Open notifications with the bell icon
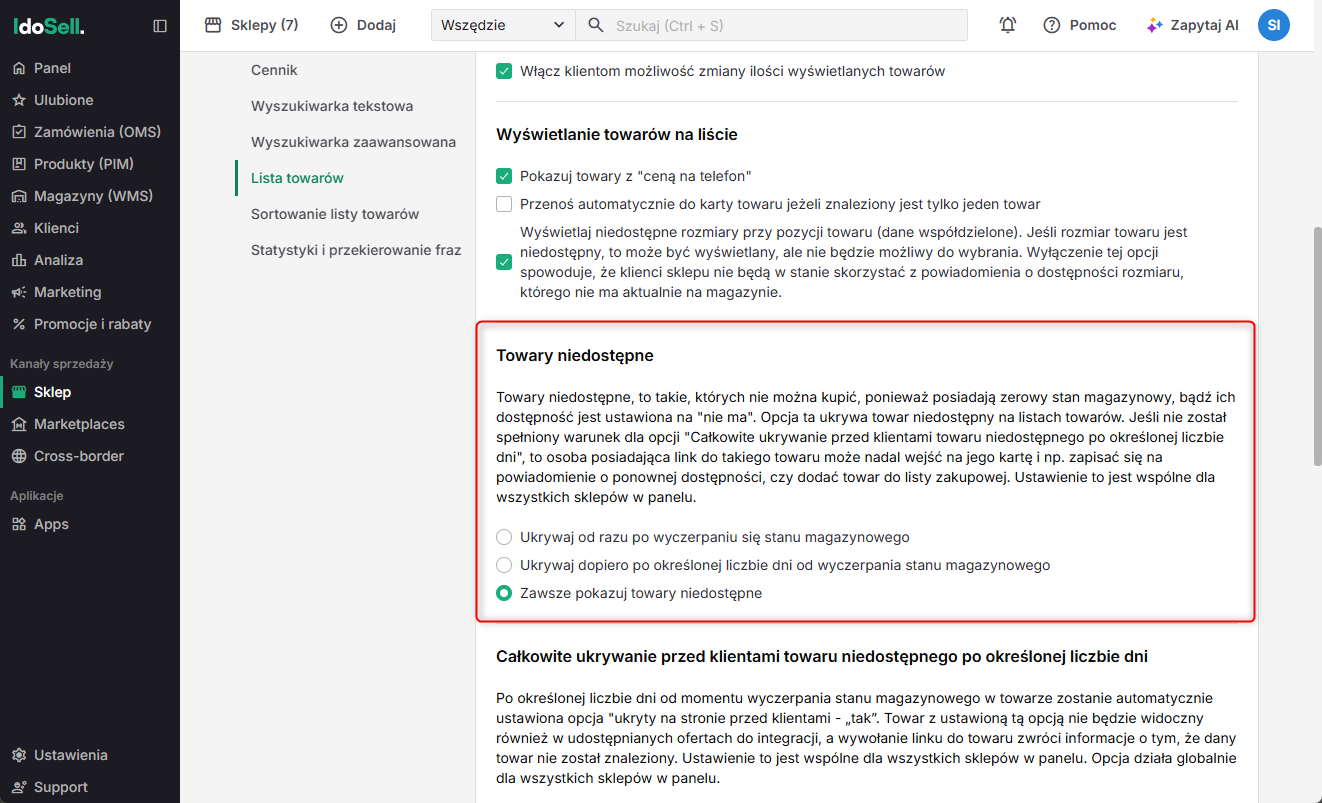The width and height of the screenshot is (1322, 803). tap(1008, 25)
